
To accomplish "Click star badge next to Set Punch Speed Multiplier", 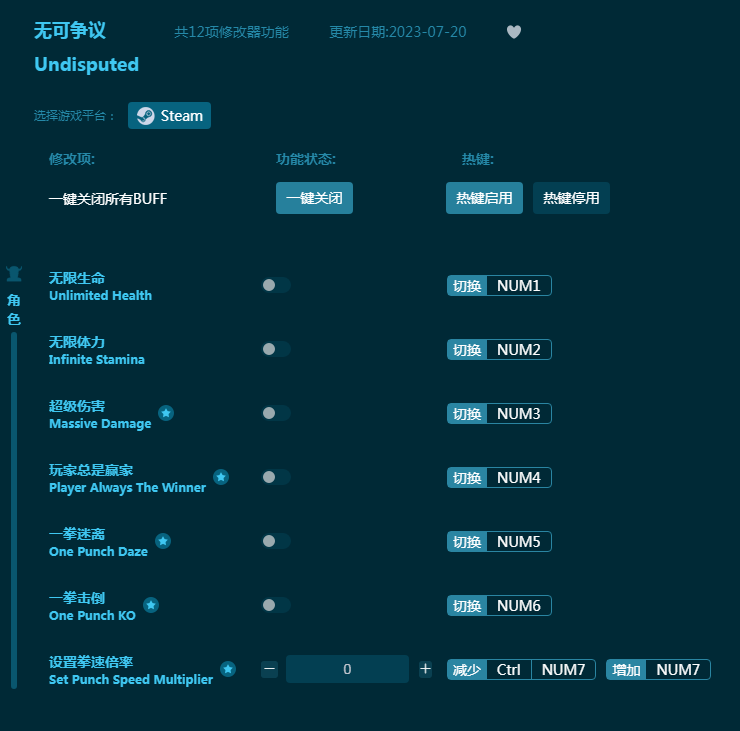I will tap(228, 669).
